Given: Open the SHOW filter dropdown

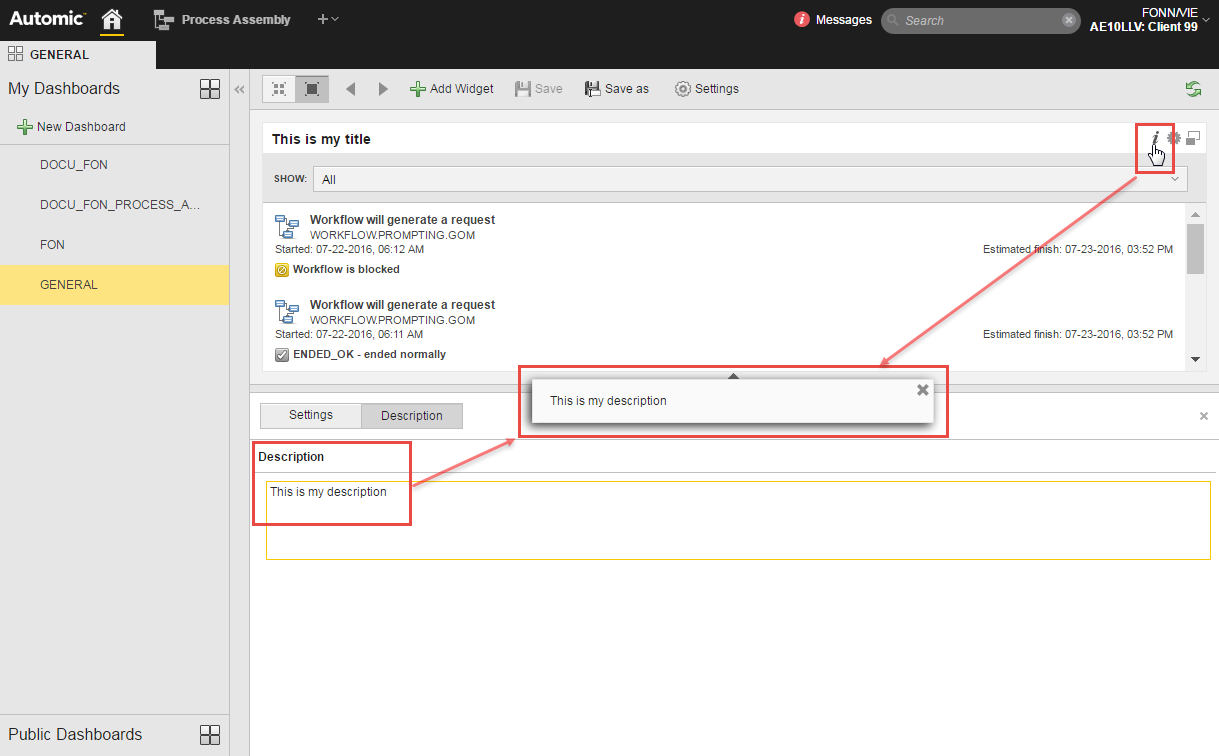Looking at the screenshot, I should [750, 179].
